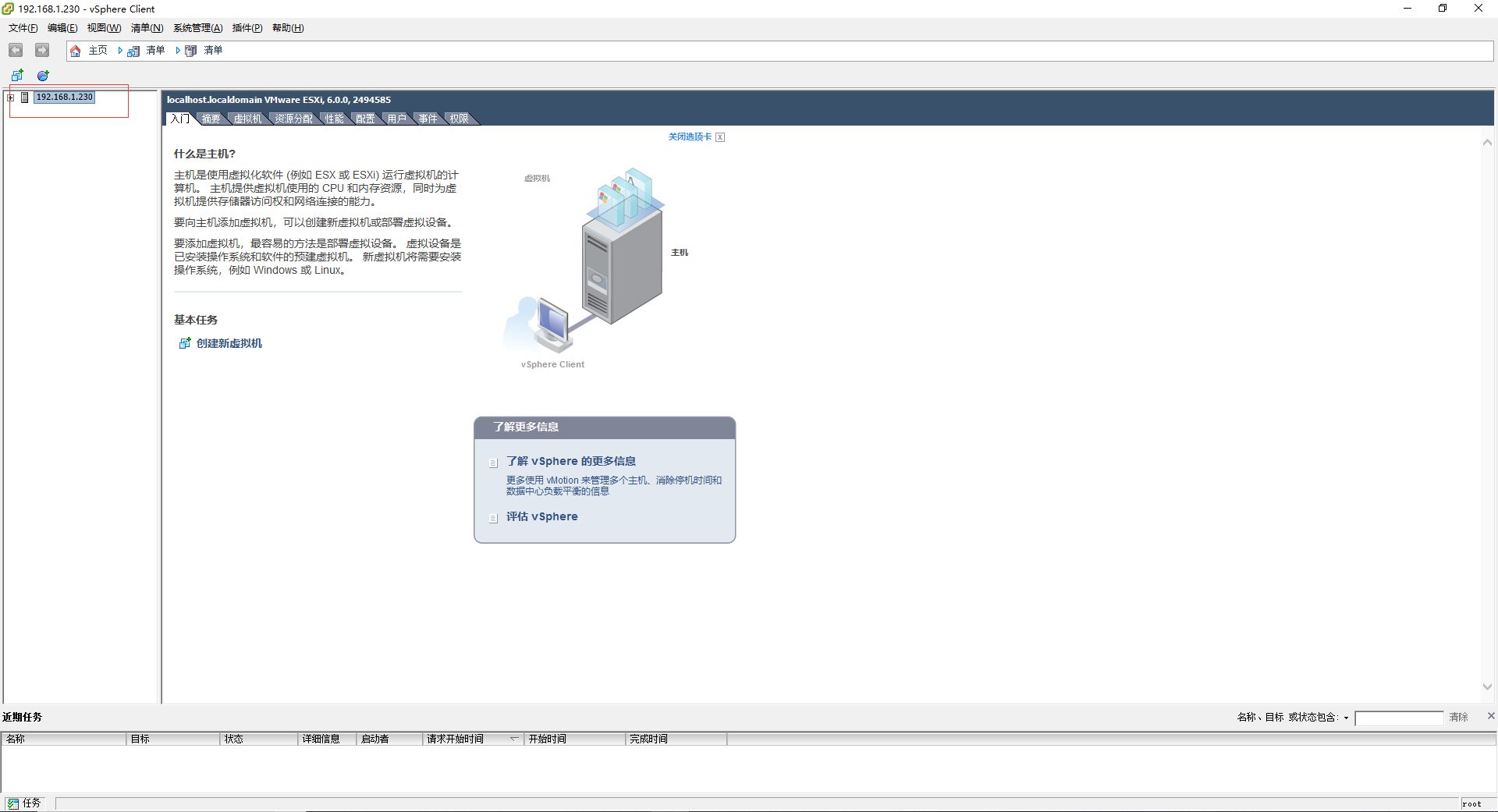Switch to the 摘要 tab

(211, 119)
